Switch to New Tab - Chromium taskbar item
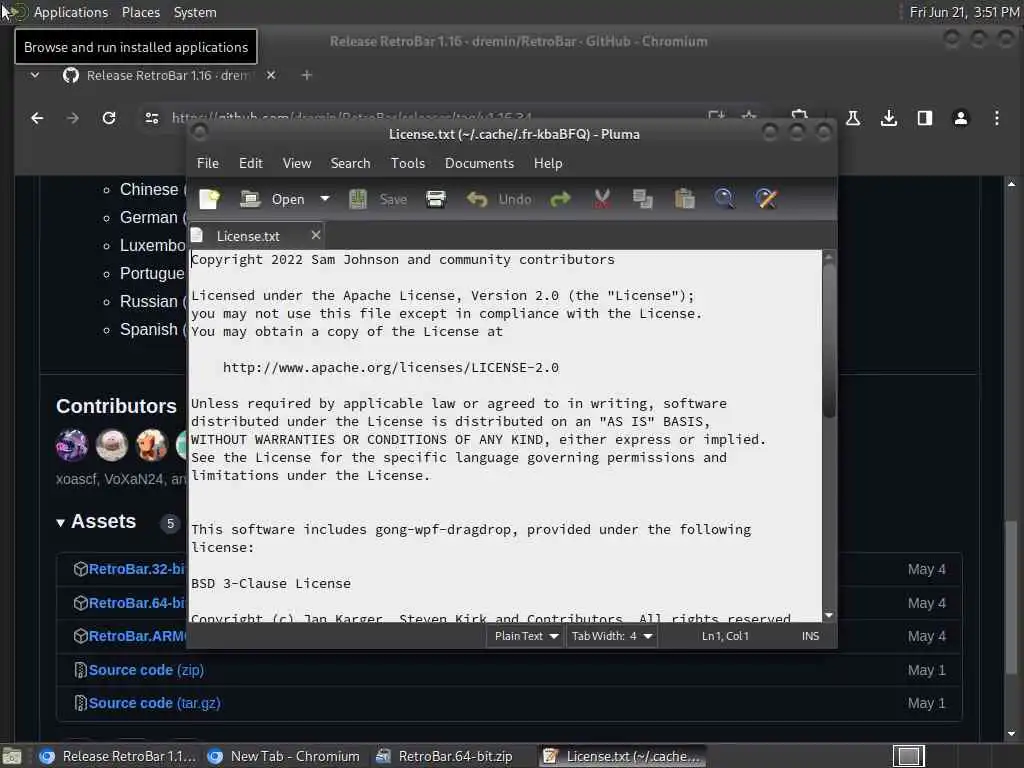This screenshot has height=768, width=1024. coord(284,756)
